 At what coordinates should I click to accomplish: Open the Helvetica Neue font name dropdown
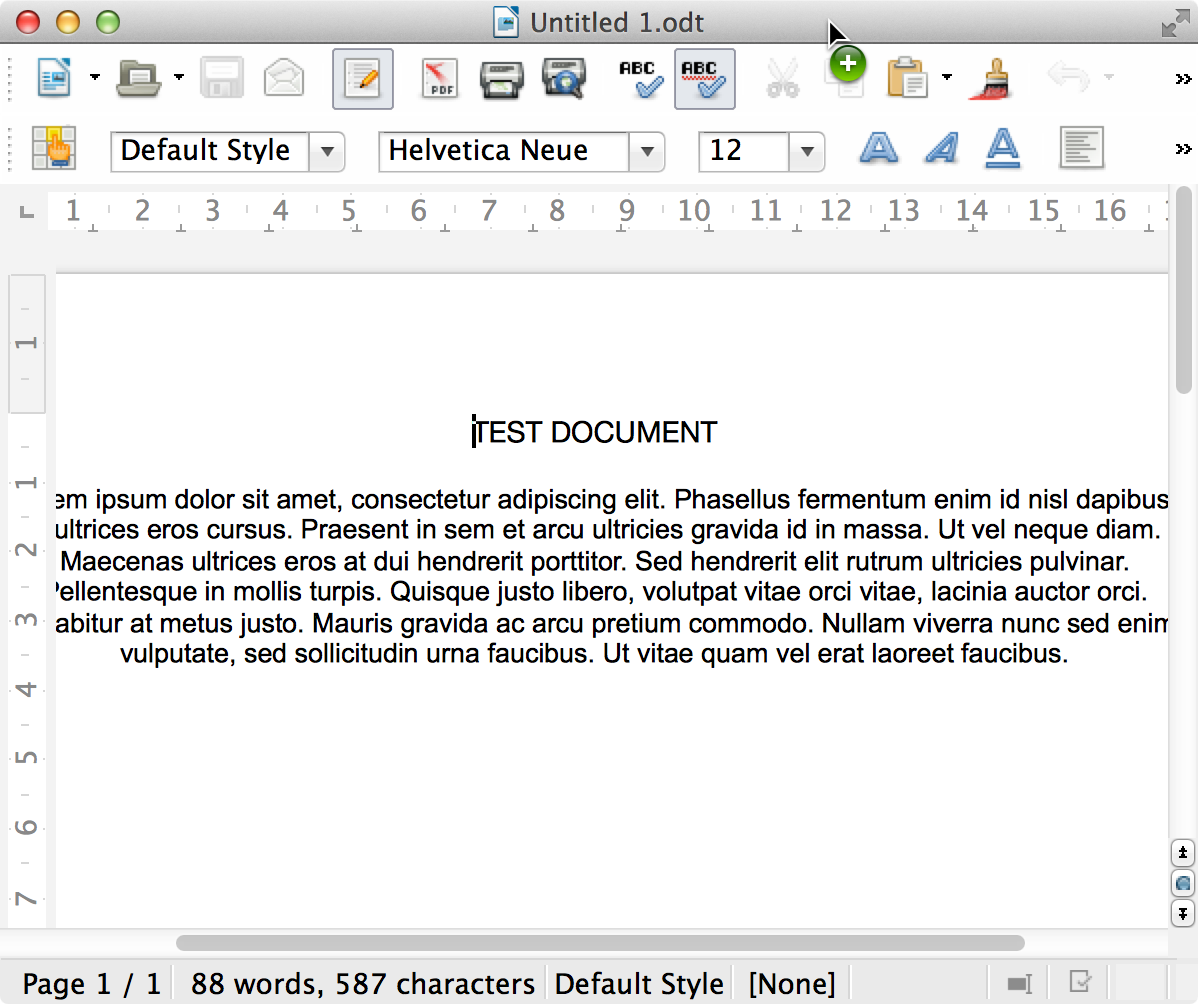coord(647,152)
